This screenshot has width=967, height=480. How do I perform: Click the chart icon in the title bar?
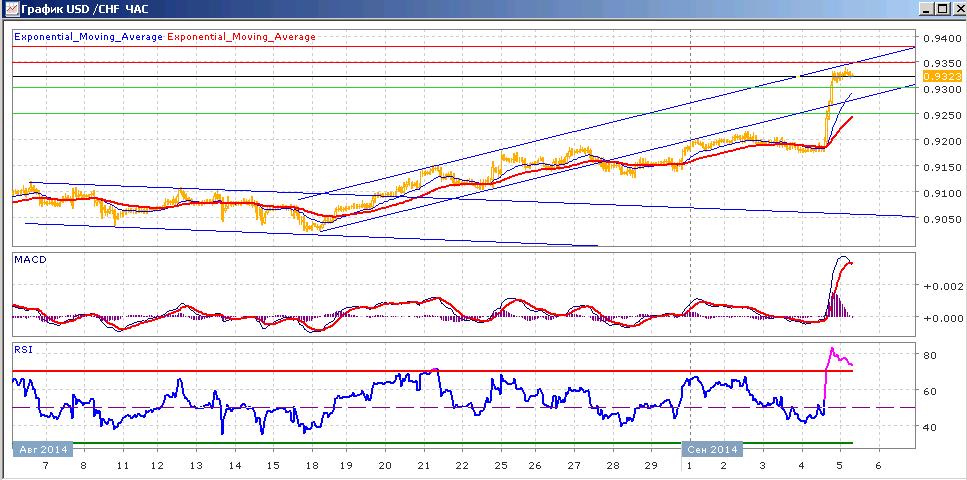[12, 9]
